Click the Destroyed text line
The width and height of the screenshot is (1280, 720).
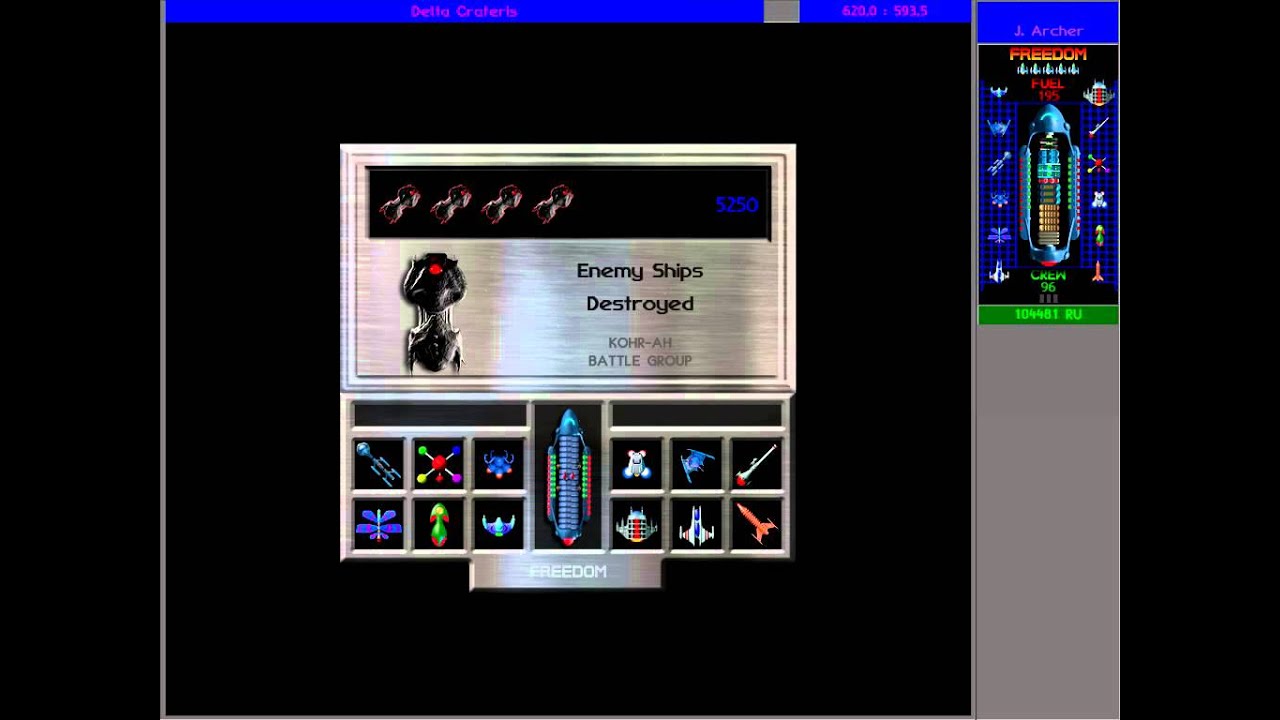[x=640, y=304]
